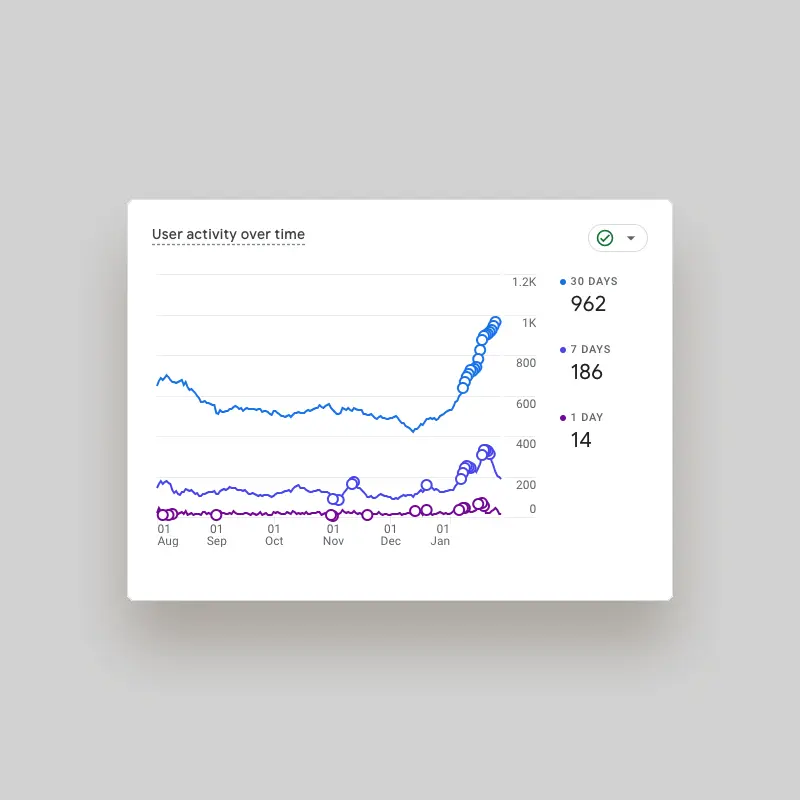Image resolution: width=800 pixels, height=800 pixels.
Task: Click the green checkmark status icon
Action: (x=605, y=238)
